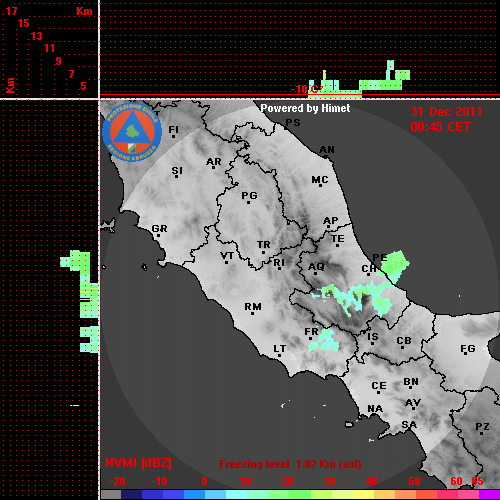The width and height of the screenshot is (500, 500).
Task: Click the -10 C isotherm label
Action: coord(306,89)
